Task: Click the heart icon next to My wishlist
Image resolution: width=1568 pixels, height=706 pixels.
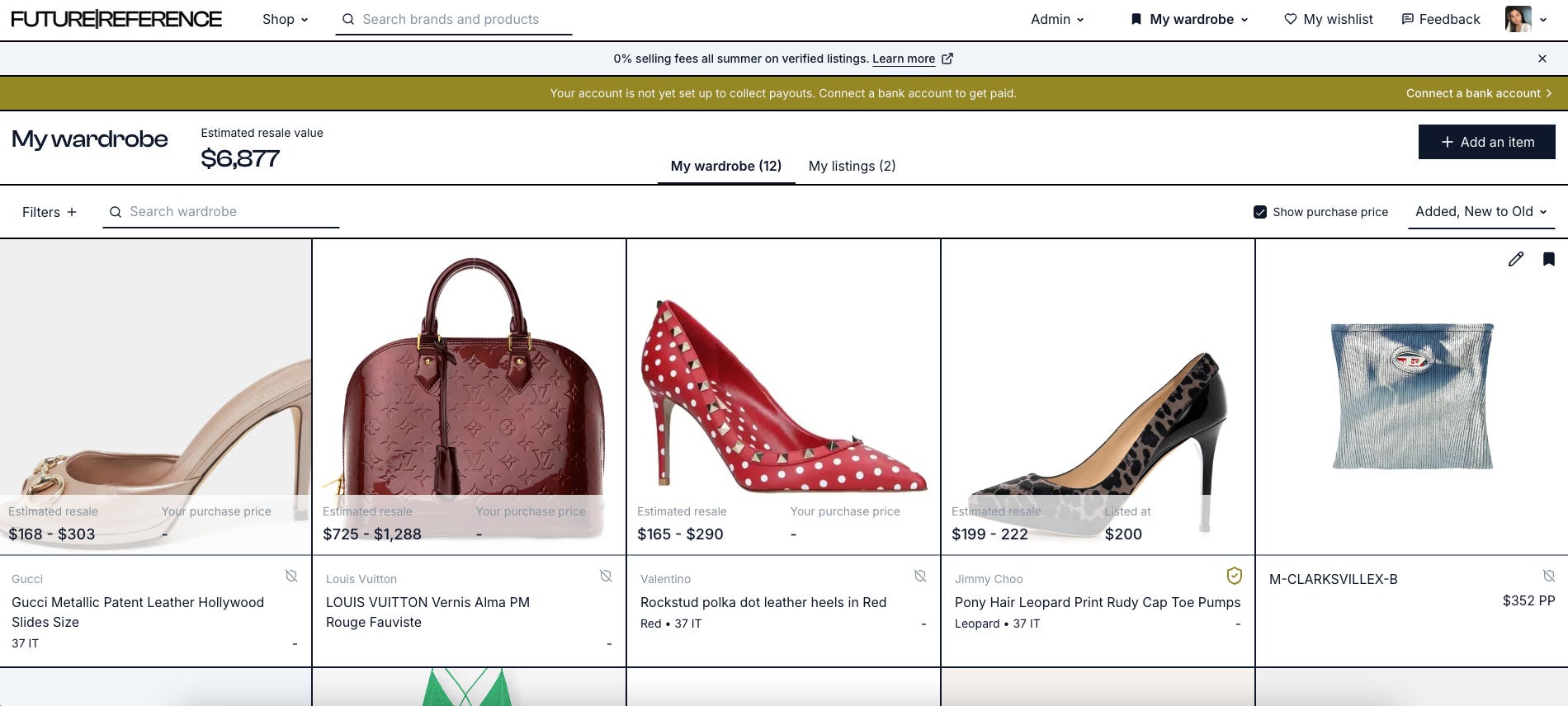Action: tap(1291, 19)
